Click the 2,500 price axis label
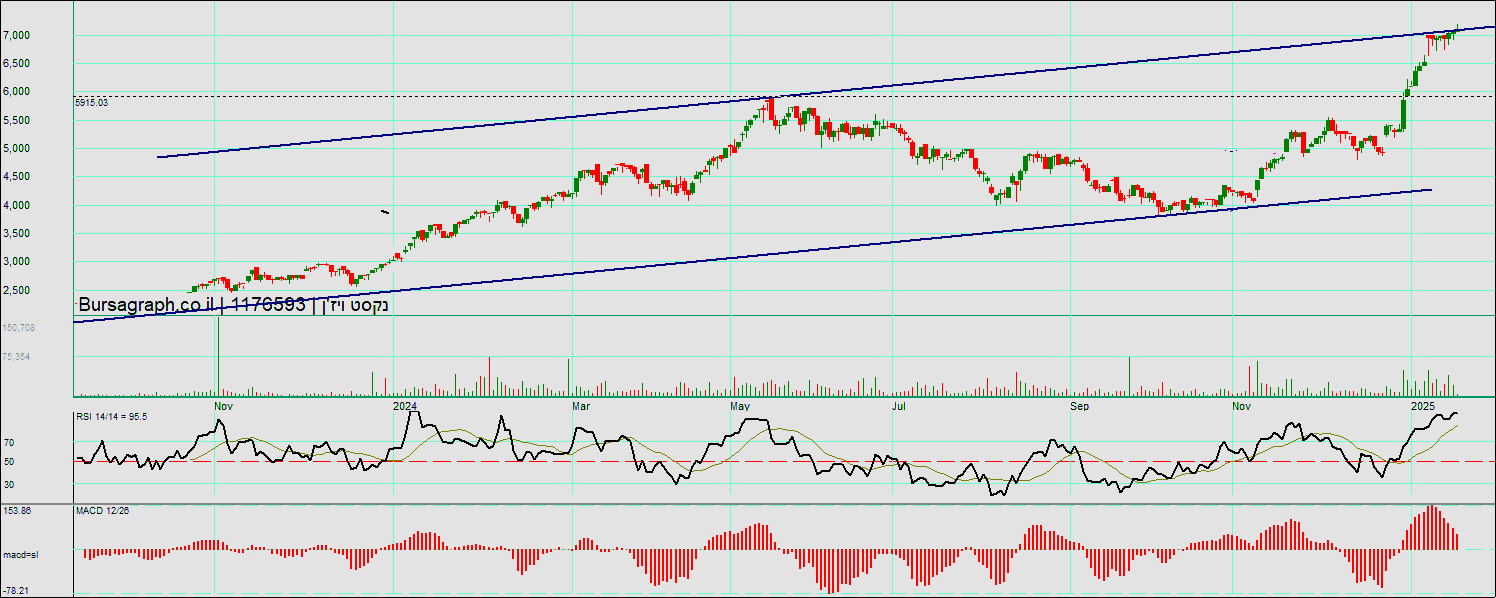The height and width of the screenshot is (598, 1496). coord(17,290)
